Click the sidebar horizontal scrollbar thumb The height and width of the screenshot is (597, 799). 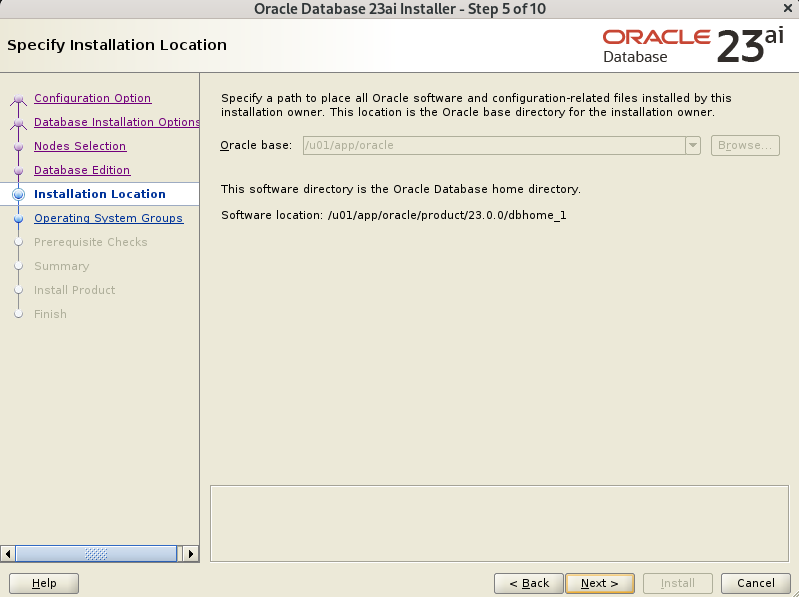click(x=96, y=554)
